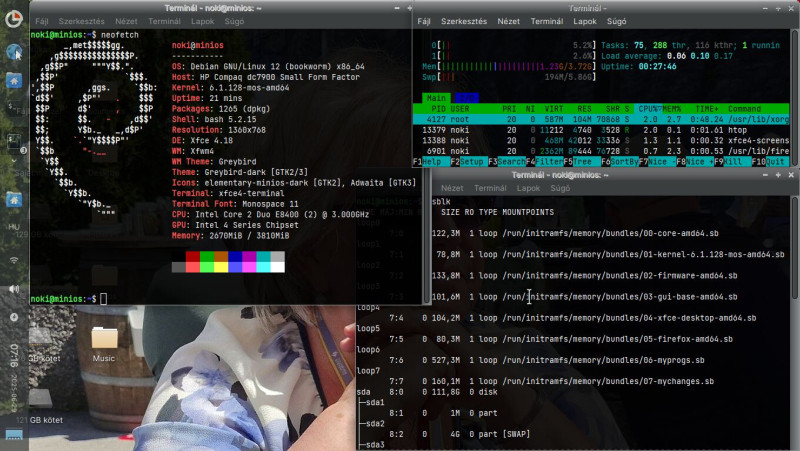Open Lapok menu in the htop terminal
Viewport: 800px width, 451px height.
585,21
